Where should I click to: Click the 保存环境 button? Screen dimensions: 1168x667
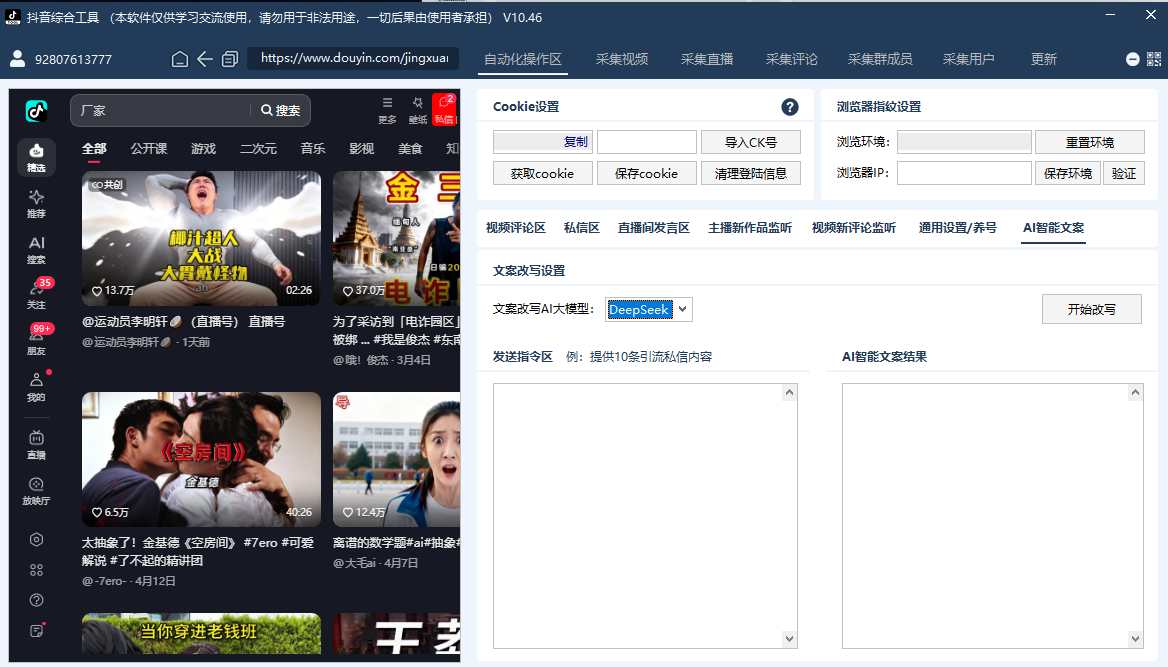[1067, 173]
